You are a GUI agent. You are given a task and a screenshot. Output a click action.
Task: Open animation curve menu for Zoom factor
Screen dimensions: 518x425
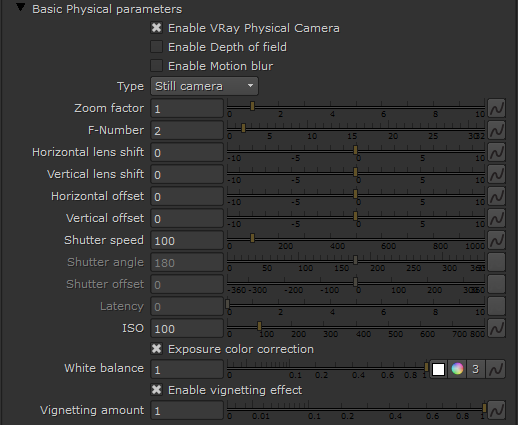point(496,108)
